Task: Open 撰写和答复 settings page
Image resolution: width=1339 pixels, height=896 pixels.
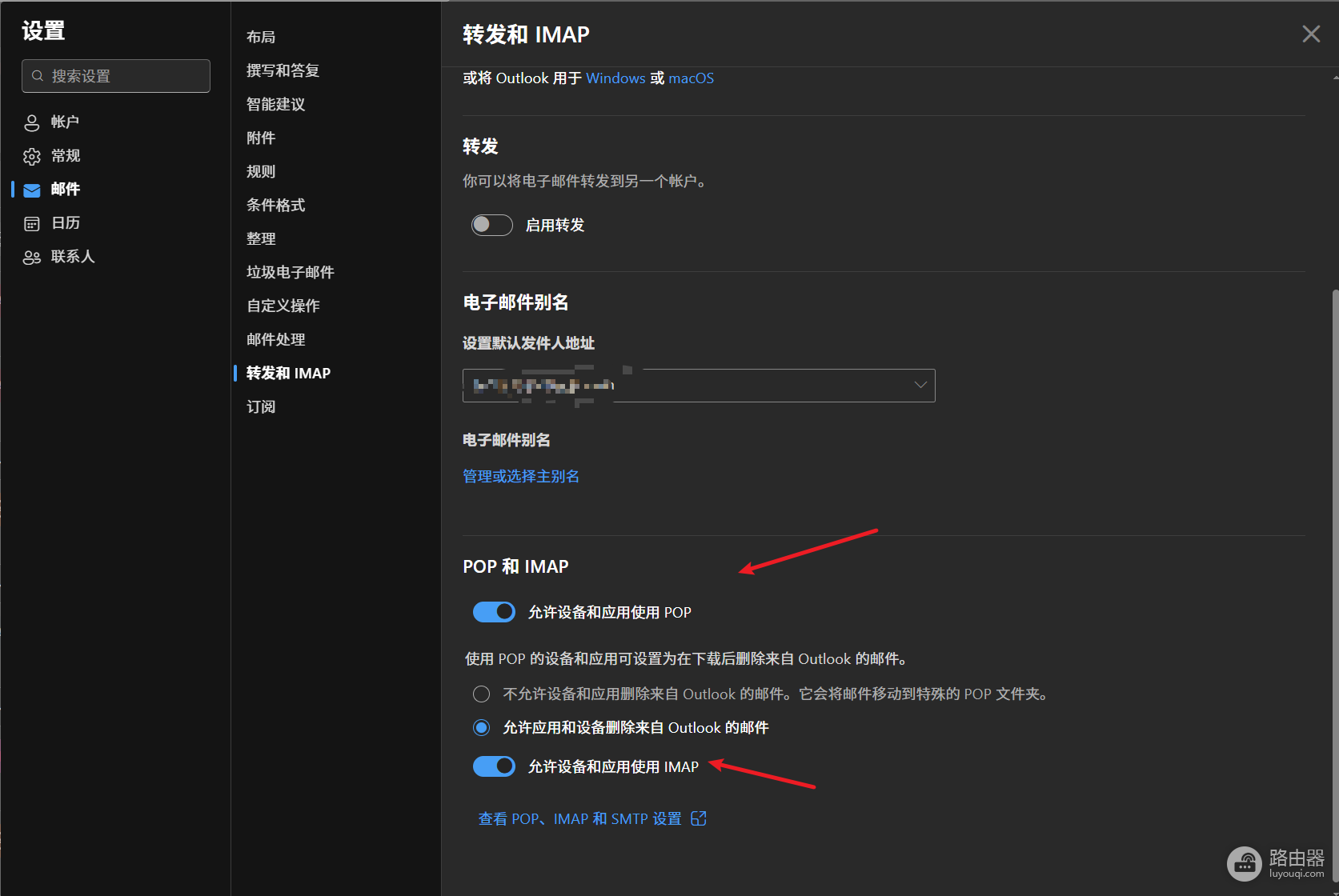Action: [x=283, y=70]
